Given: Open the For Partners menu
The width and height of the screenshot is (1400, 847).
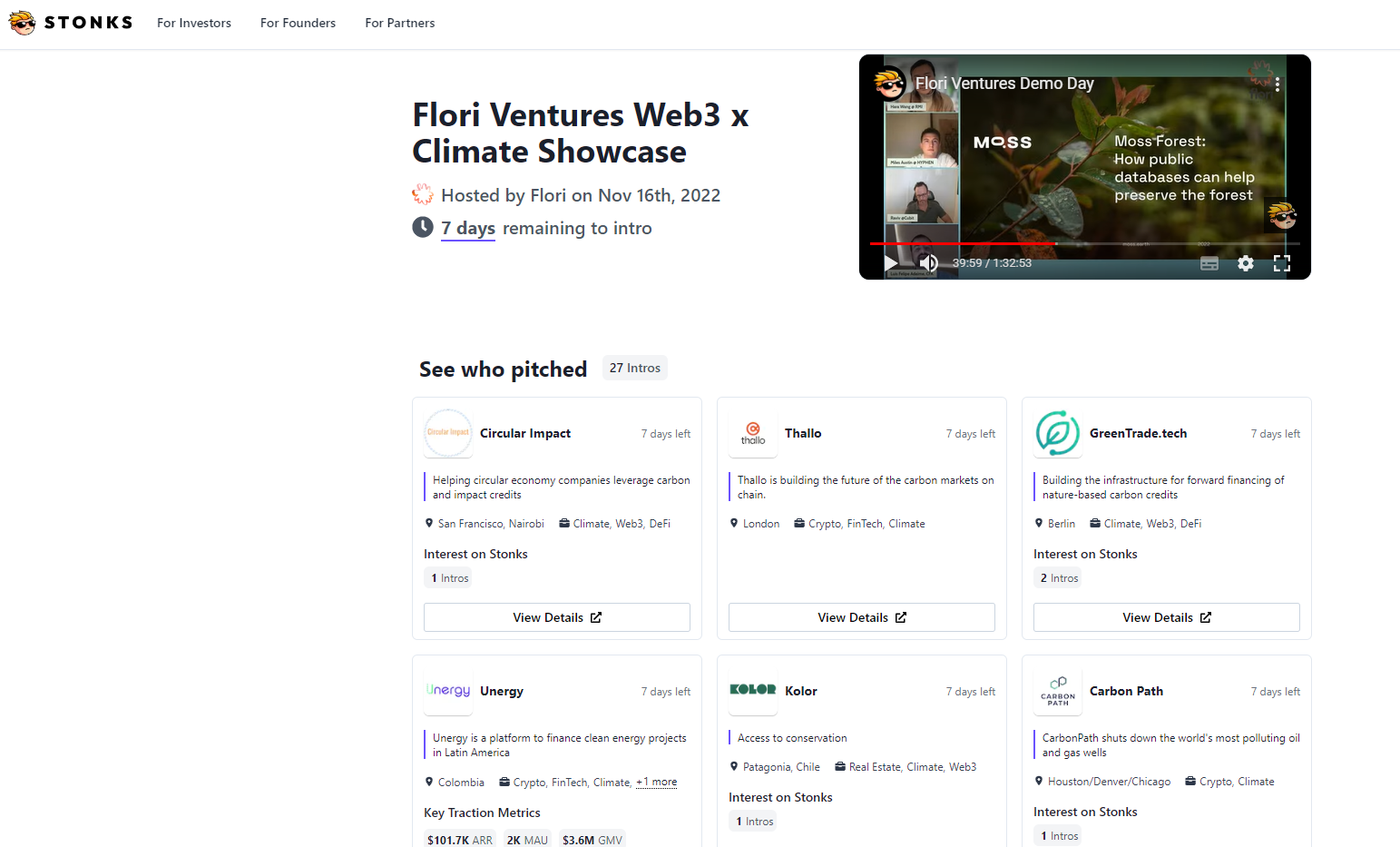Looking at the screenshot, I should point(400,23).
